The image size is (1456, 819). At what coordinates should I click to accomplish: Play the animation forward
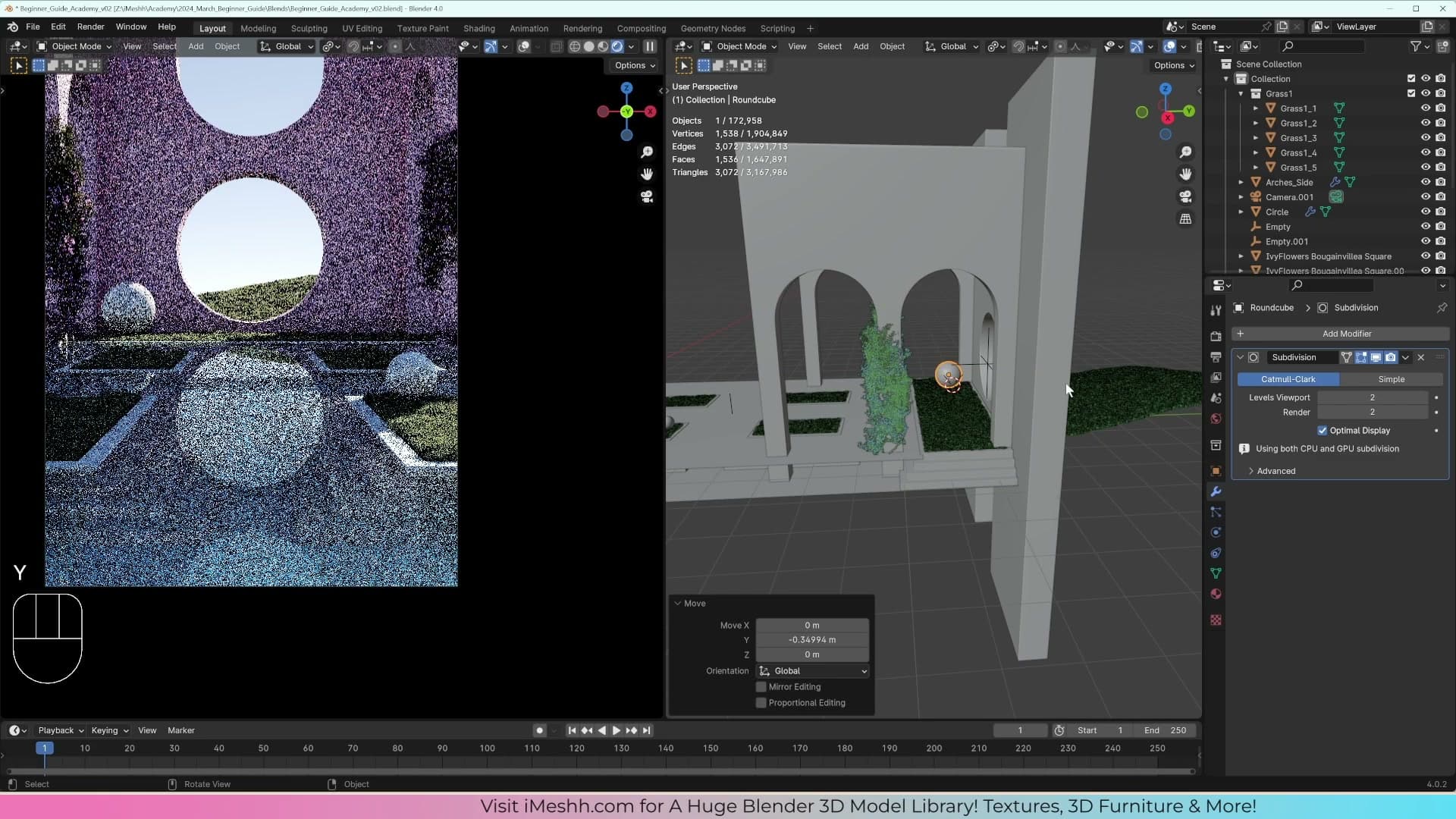[x=617, y=730]
